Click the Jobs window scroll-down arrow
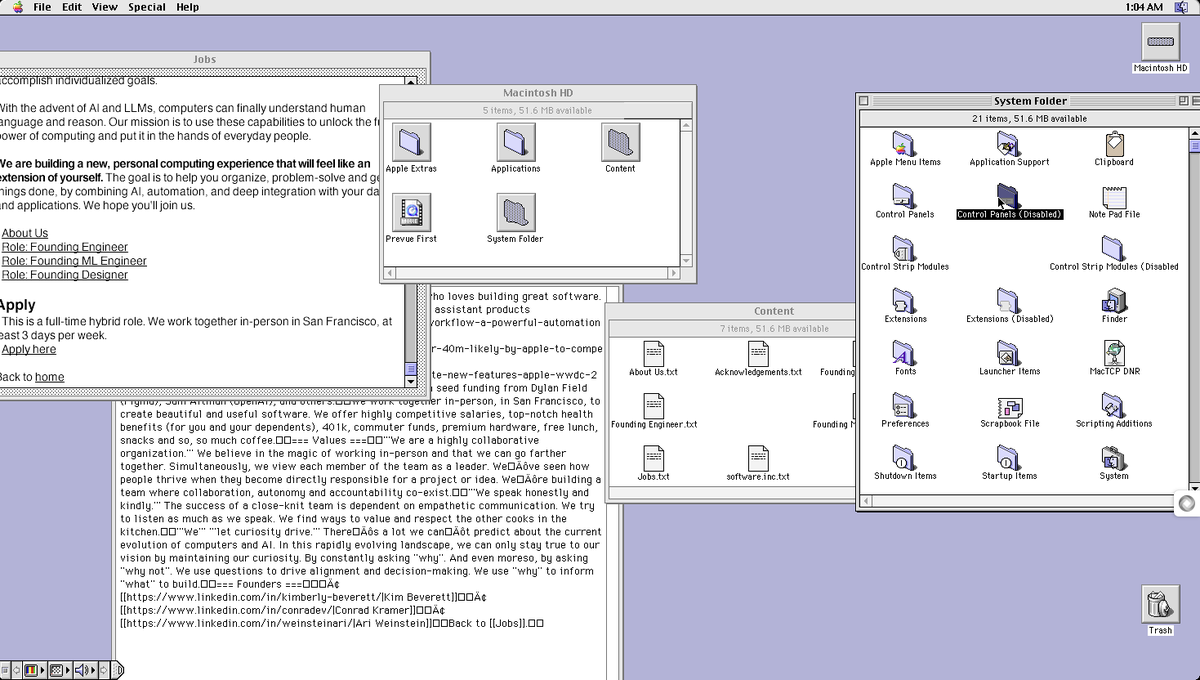Image resolution: width=1200 pixels, height=680 pixels. point(411,381)
